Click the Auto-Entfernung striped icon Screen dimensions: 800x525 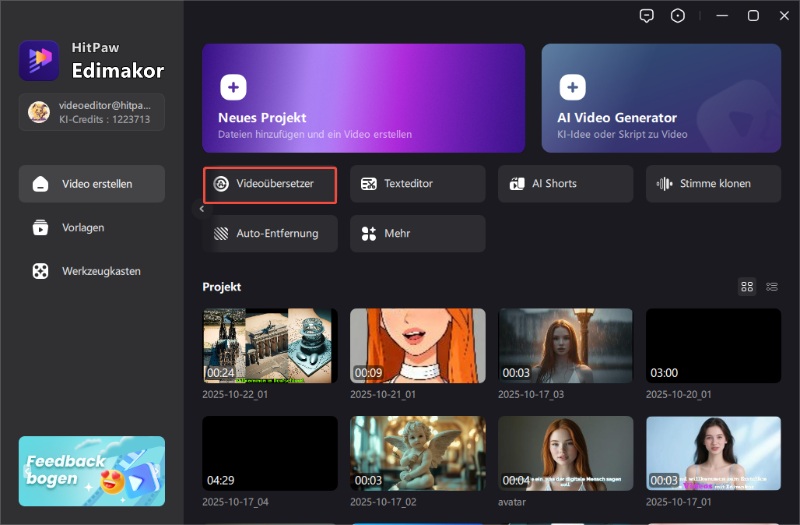[x=221, y=234]
